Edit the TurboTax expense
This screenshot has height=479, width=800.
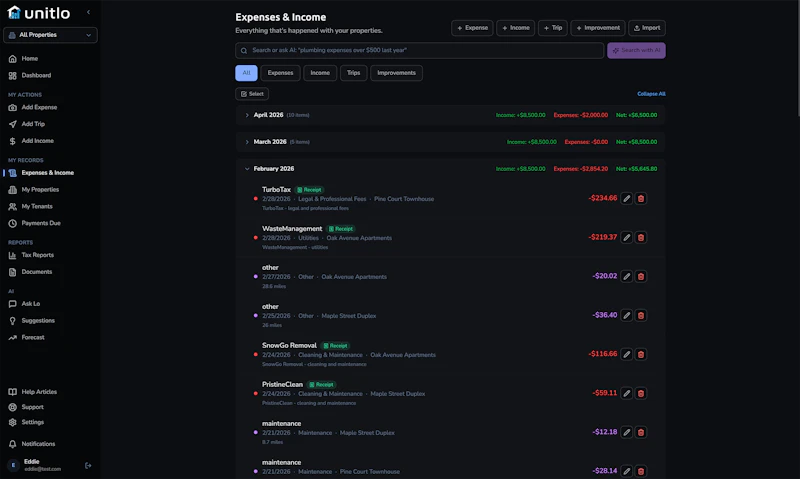[627, 198]
